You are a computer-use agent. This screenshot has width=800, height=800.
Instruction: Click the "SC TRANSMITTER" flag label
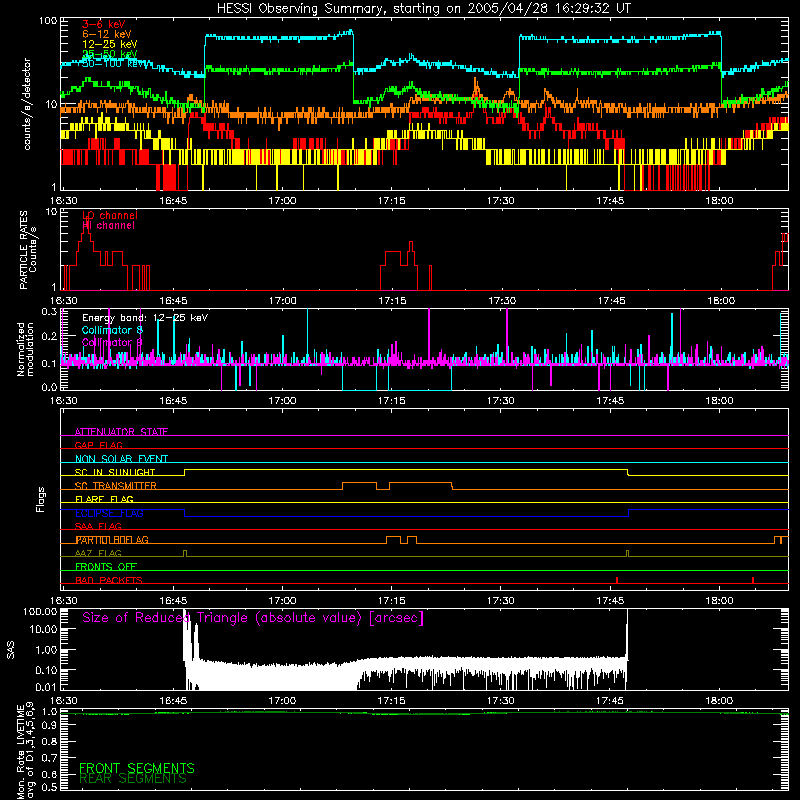116,485
